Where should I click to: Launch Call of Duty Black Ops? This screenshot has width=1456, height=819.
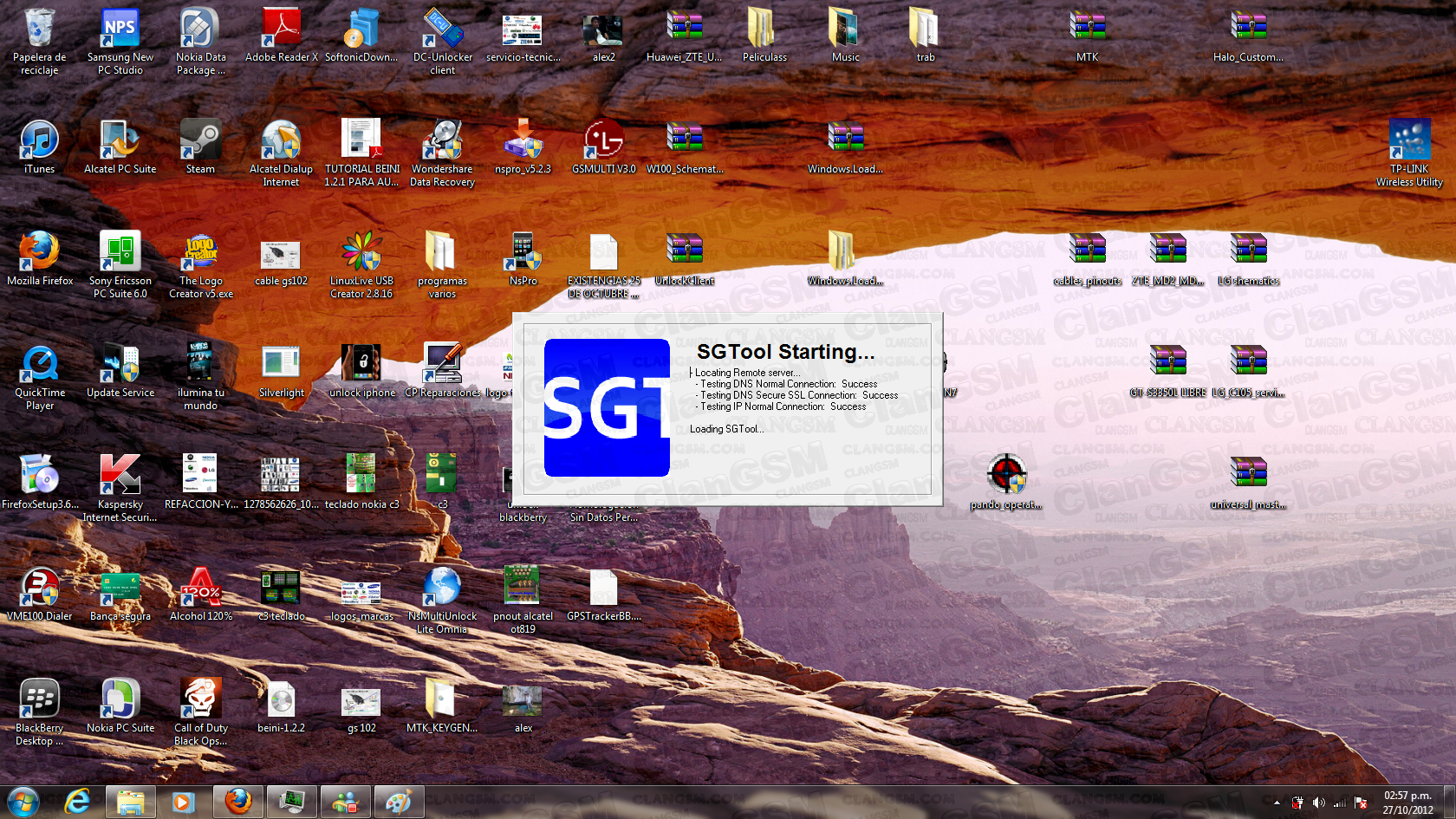(x=200, y=701)
